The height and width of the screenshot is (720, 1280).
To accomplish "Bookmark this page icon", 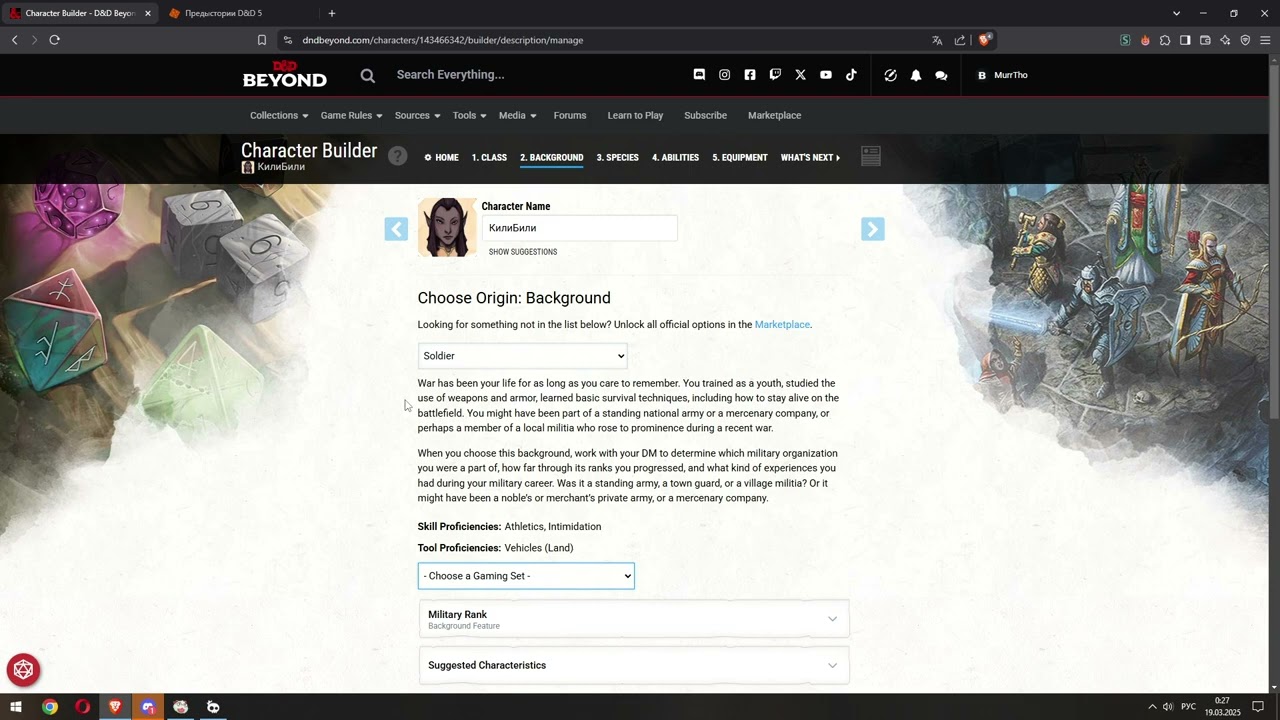I will [262, 40].
